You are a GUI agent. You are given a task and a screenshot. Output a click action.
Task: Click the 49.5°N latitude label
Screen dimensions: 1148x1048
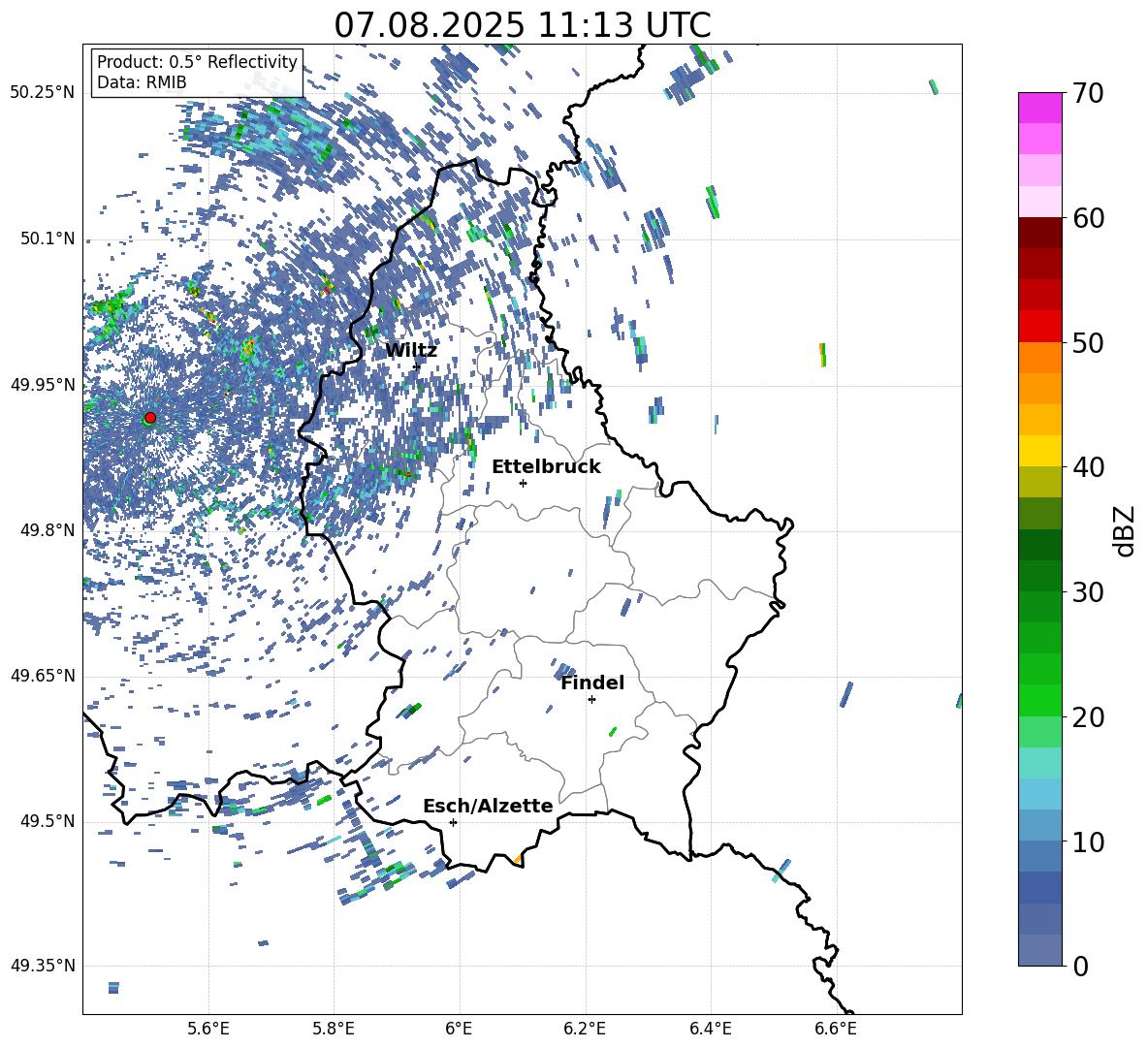point(47,821)
